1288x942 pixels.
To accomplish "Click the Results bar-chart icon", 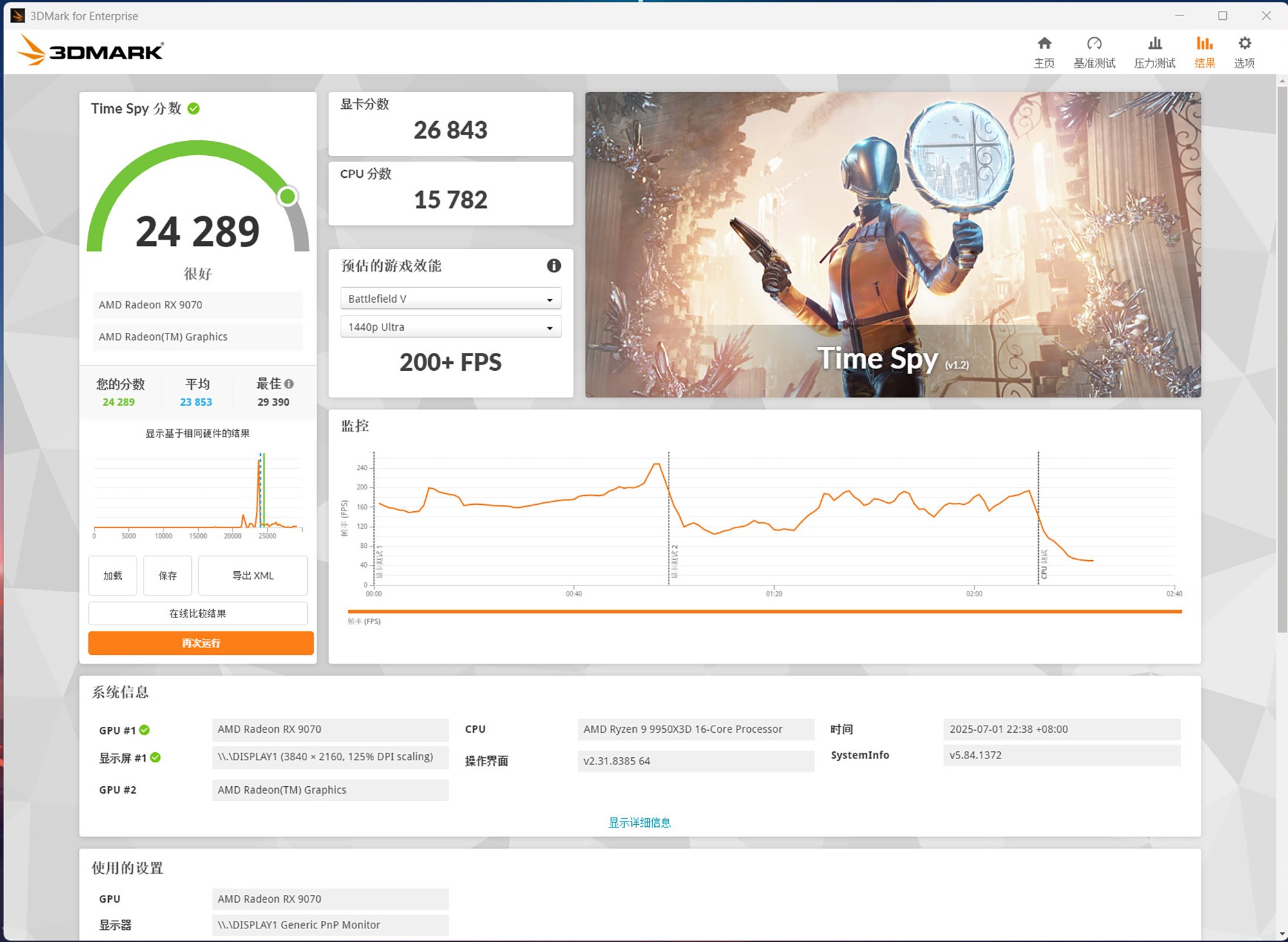I will [x=1204, y=44].
